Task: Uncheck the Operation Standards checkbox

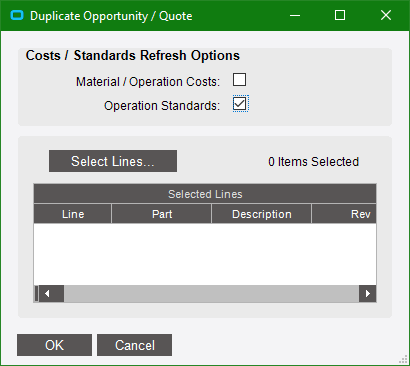Action: pos(240,104)
